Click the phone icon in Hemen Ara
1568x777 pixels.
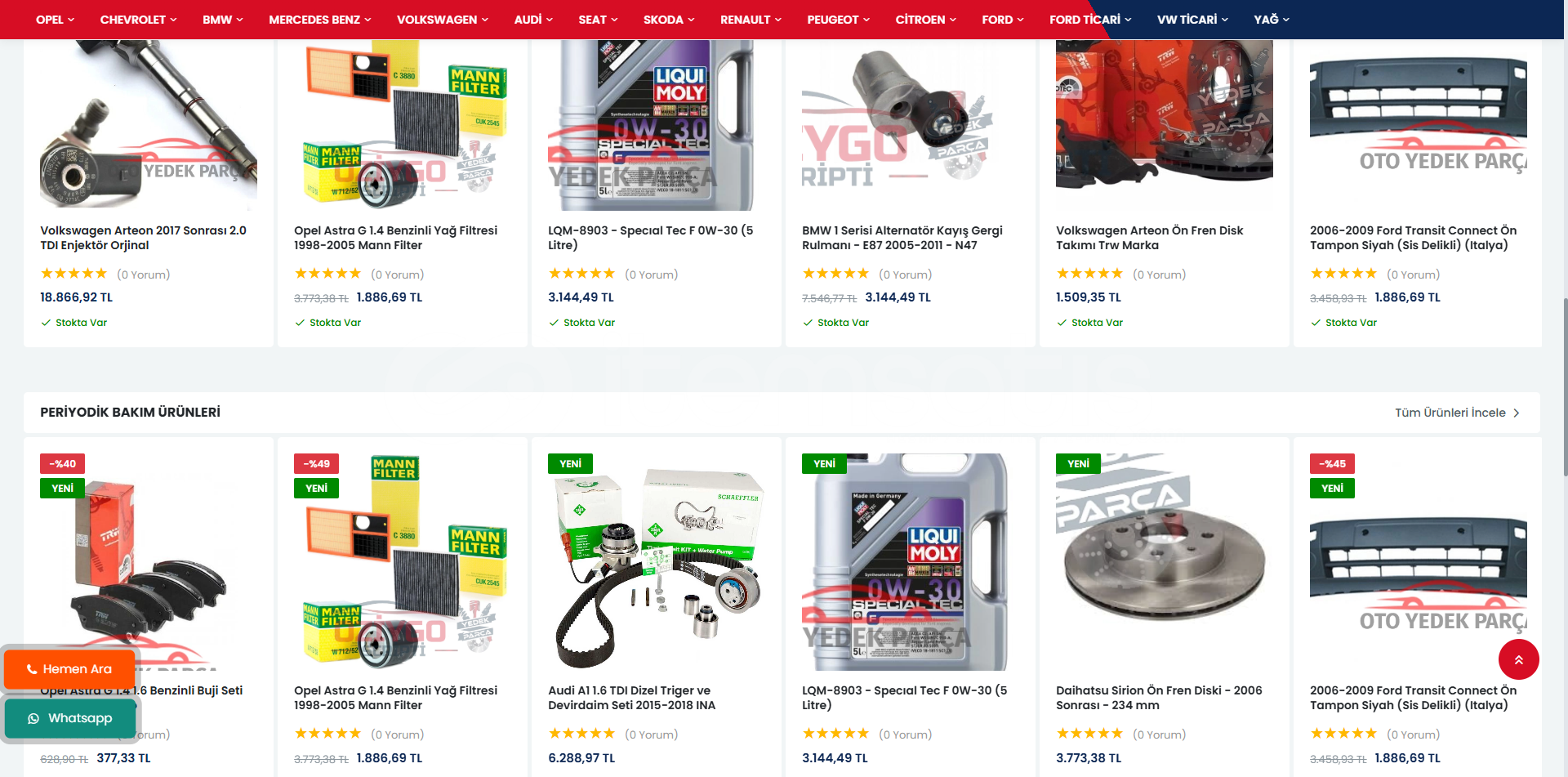point(32,669)
